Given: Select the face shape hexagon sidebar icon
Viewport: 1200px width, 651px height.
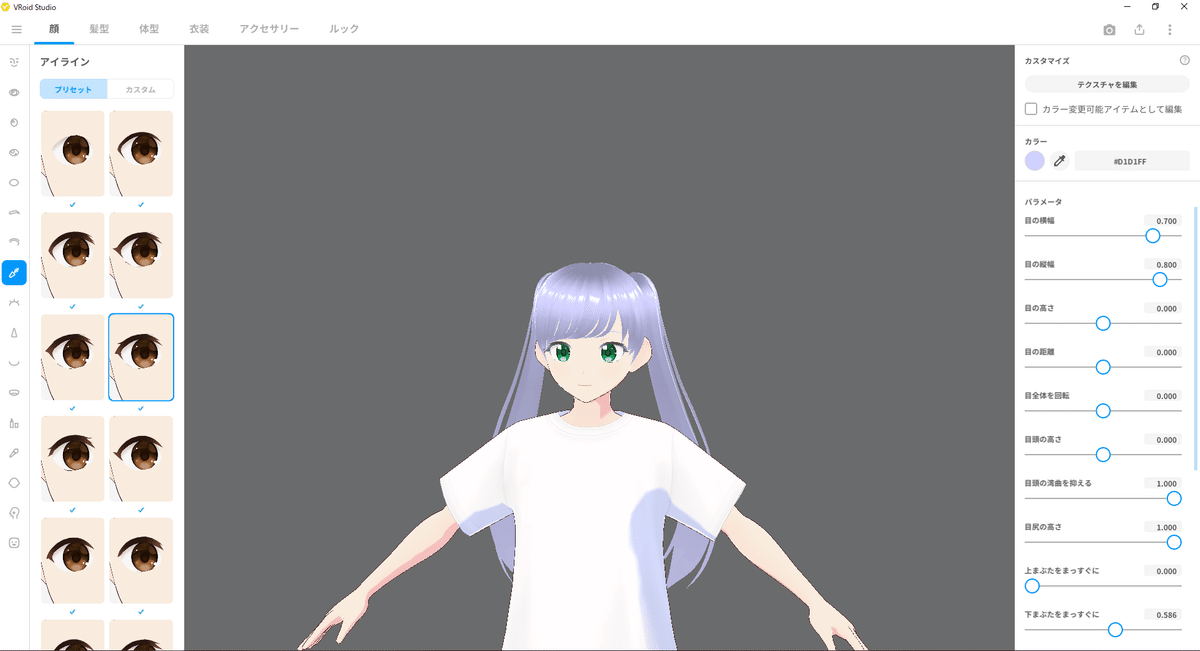Looking at the screenshot, I should pyautogui.click(x=14, y=482).
